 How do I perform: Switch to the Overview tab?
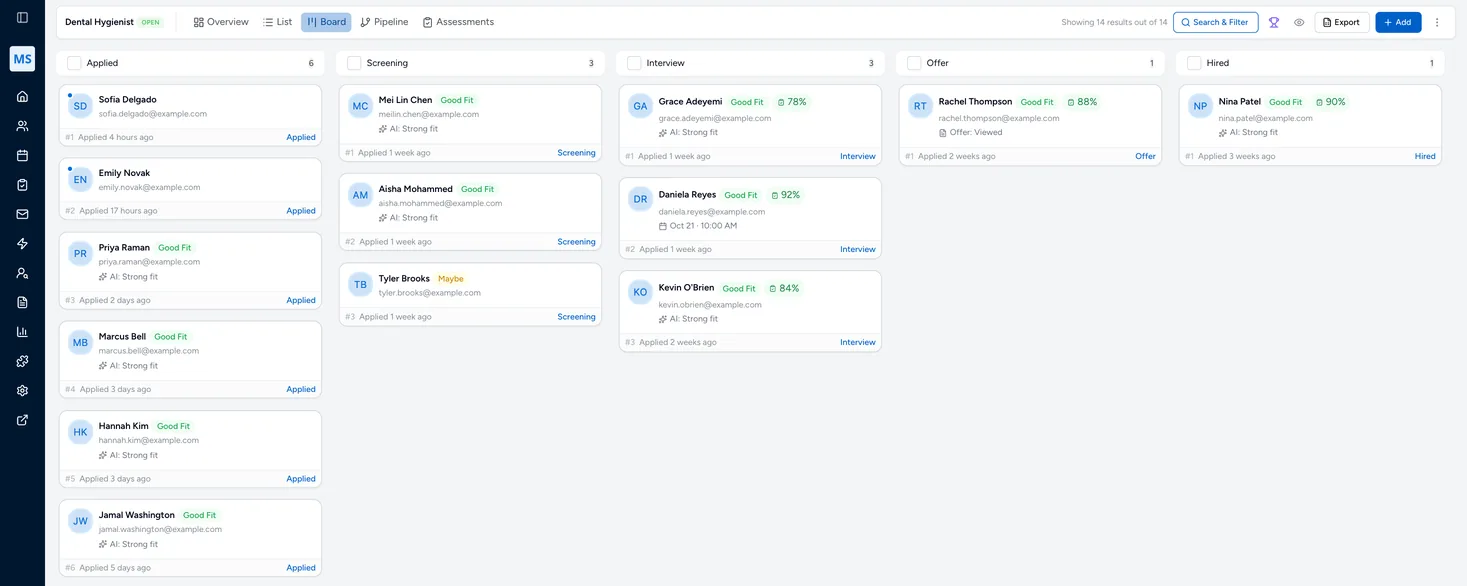[x=221, y=22]
